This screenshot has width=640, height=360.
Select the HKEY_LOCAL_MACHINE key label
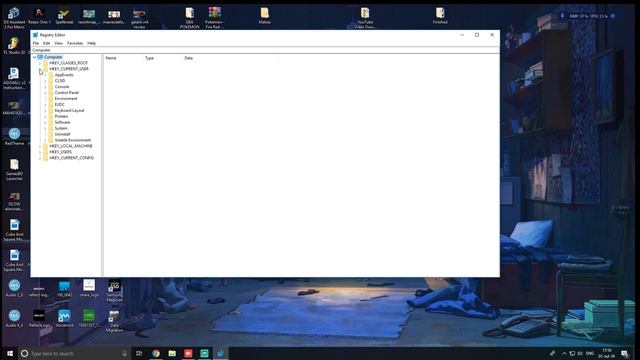click(71, 146)
